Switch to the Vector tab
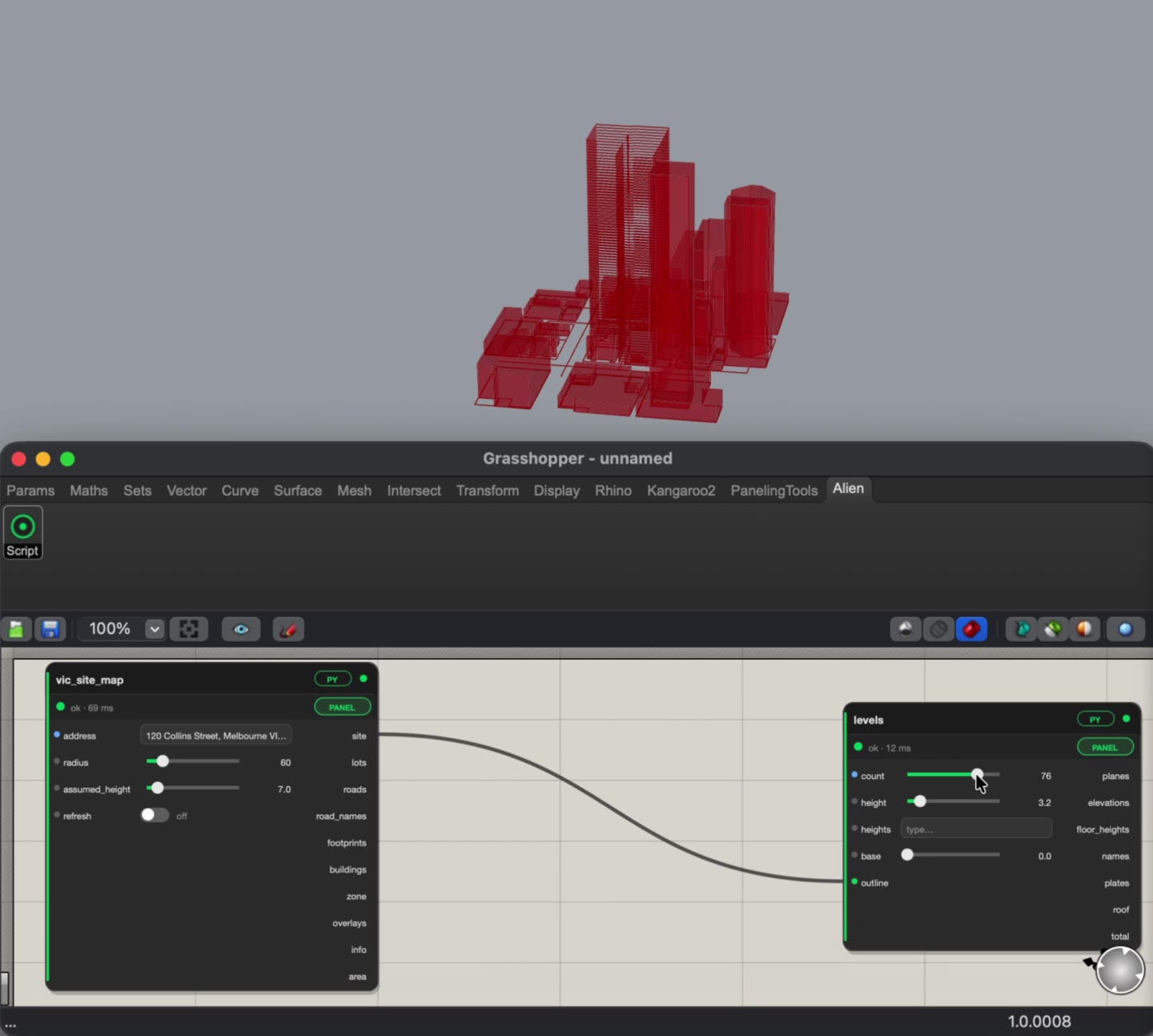 click(x=187, y=491)
